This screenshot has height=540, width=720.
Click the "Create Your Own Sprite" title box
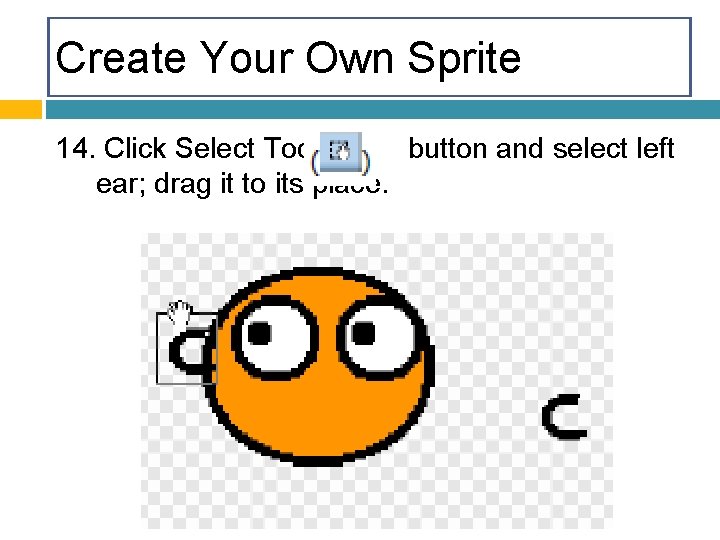pyautogui.click(x=369, y=57)
